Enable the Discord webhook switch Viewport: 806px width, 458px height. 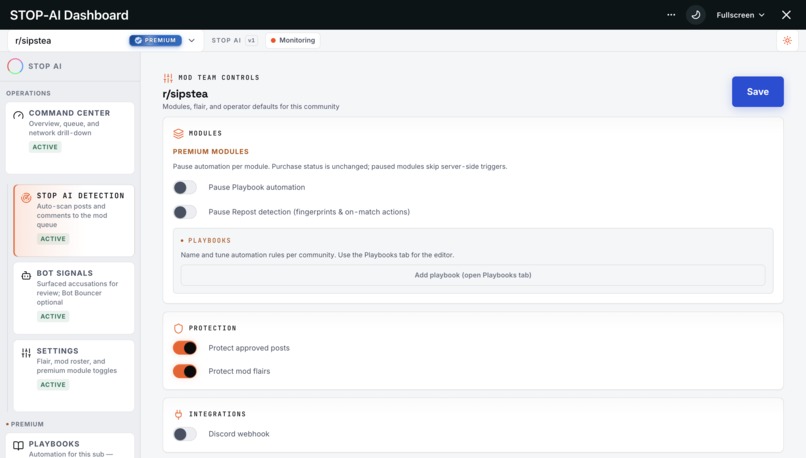pos(185,434)
